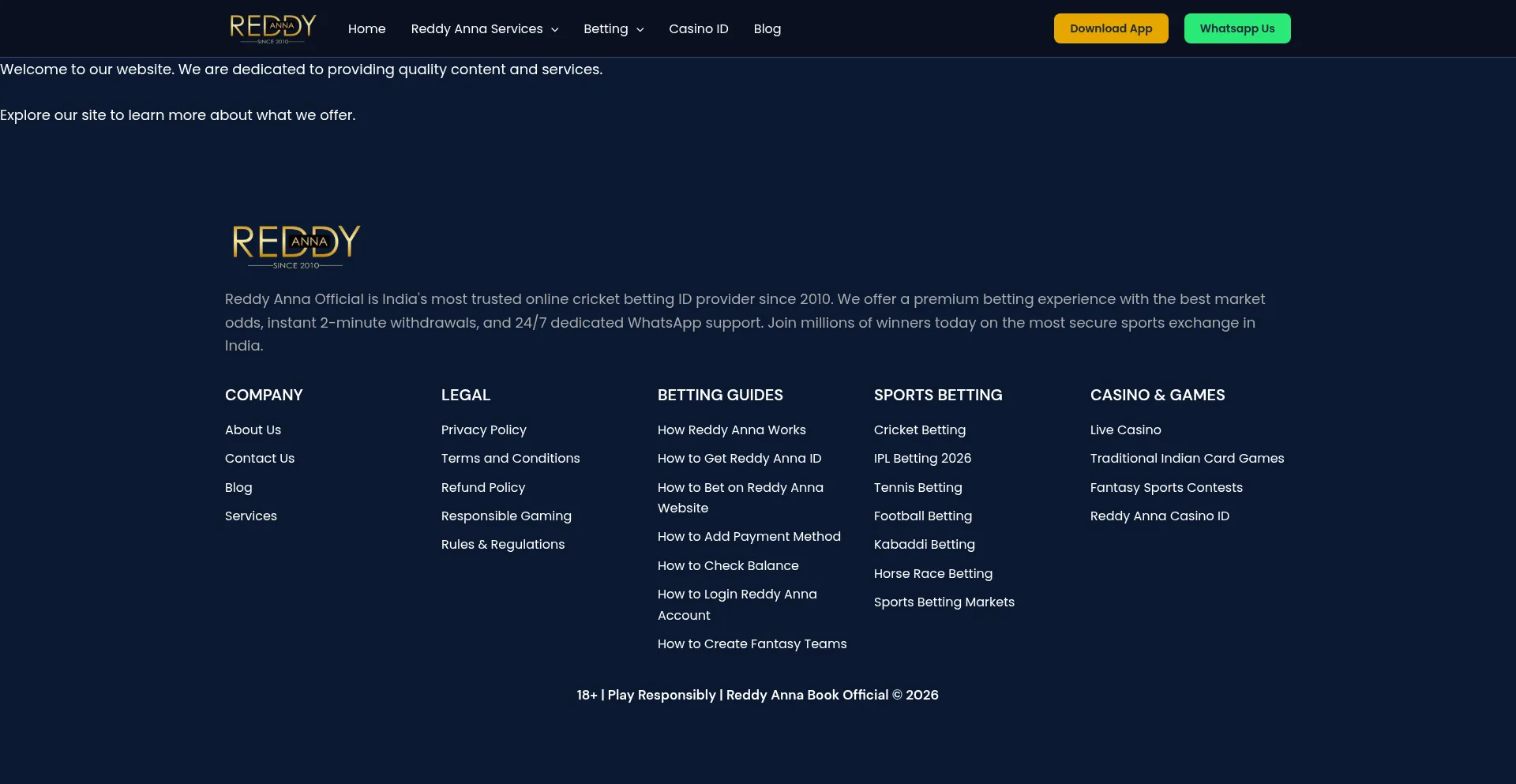1516x784 pixels.
Task: Open IPL Betting 2026 link
Action: tap(923, 458)
